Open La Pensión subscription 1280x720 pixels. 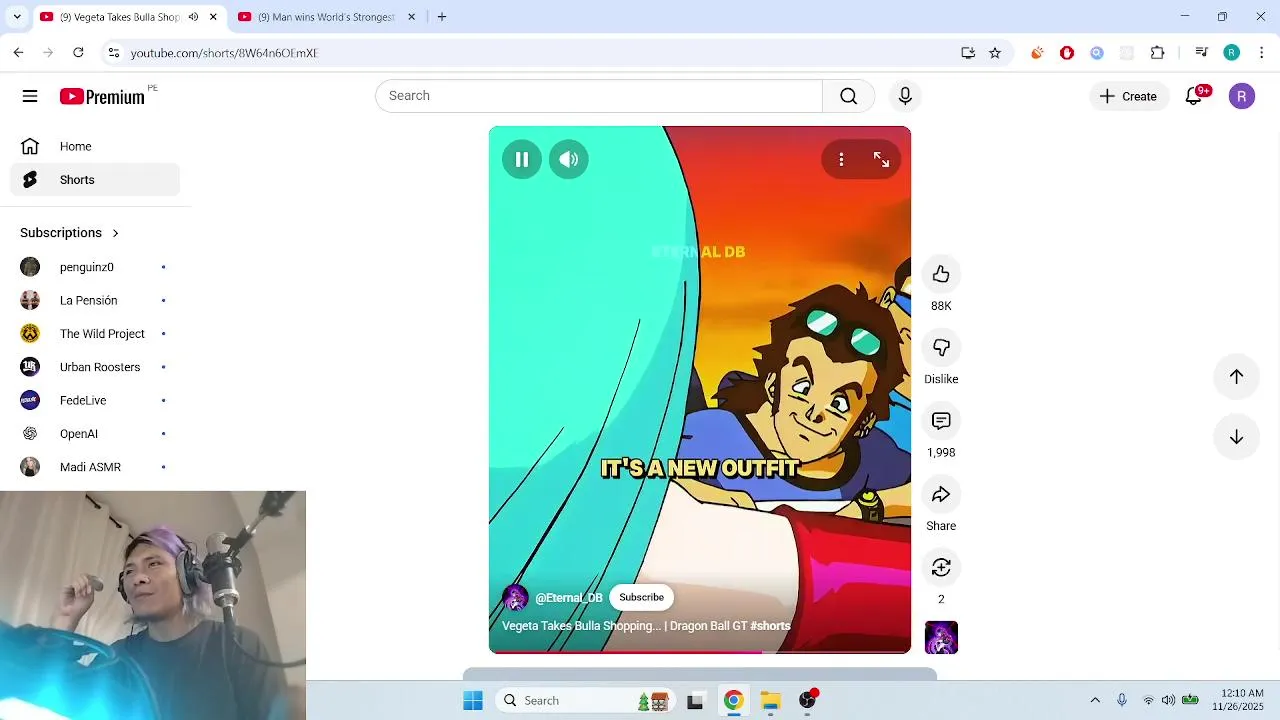click(95, 300)
